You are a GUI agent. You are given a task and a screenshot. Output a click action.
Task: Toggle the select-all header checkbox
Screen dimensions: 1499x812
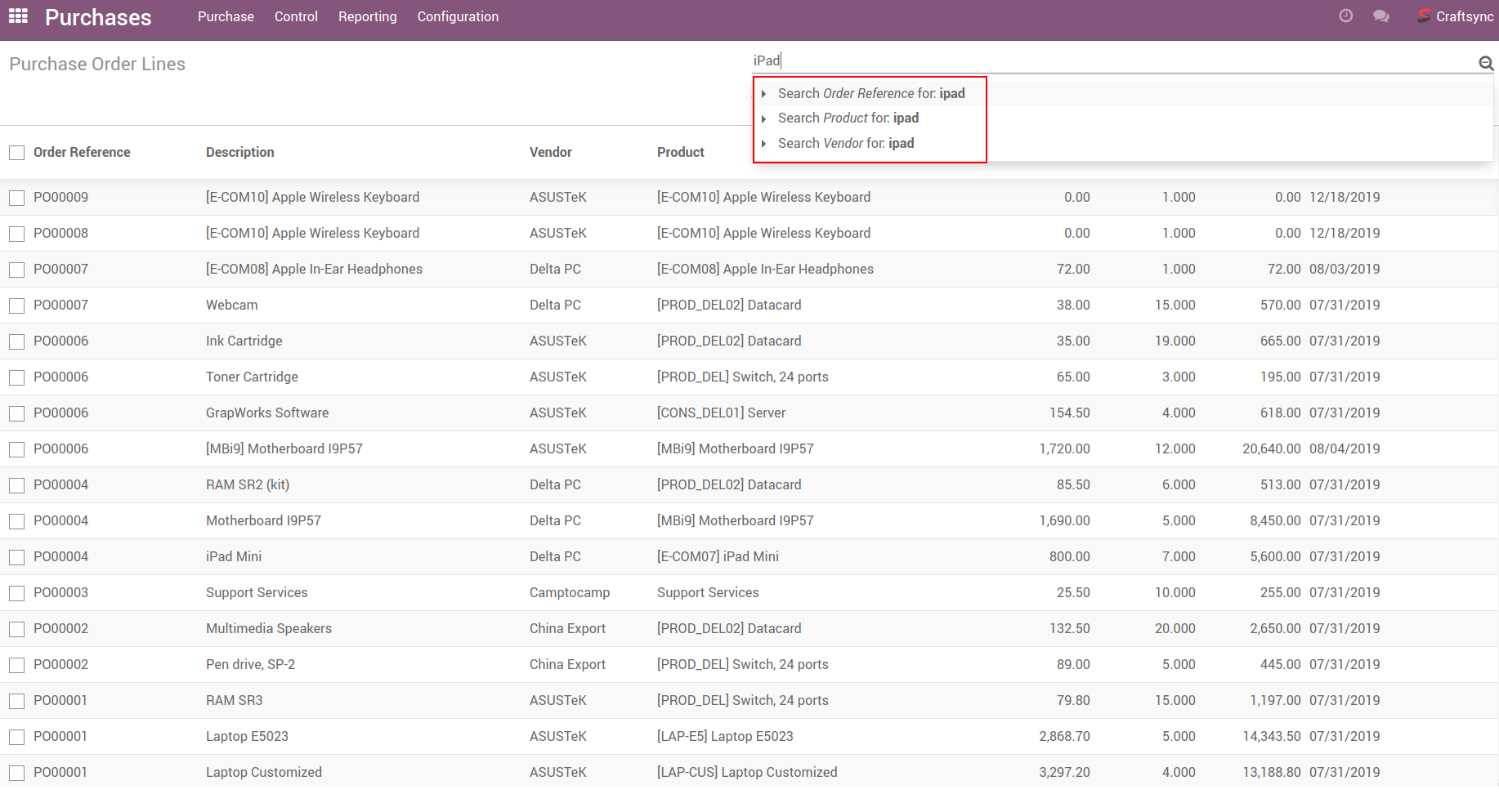pos(16,153)
